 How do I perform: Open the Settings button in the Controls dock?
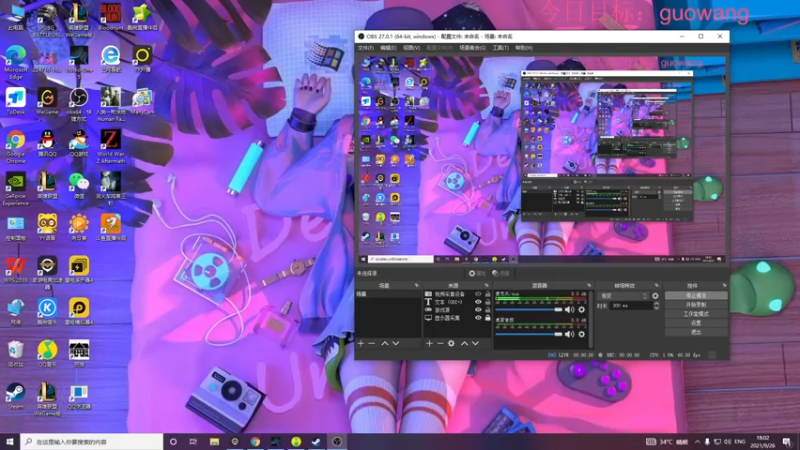tap(696, 323)
